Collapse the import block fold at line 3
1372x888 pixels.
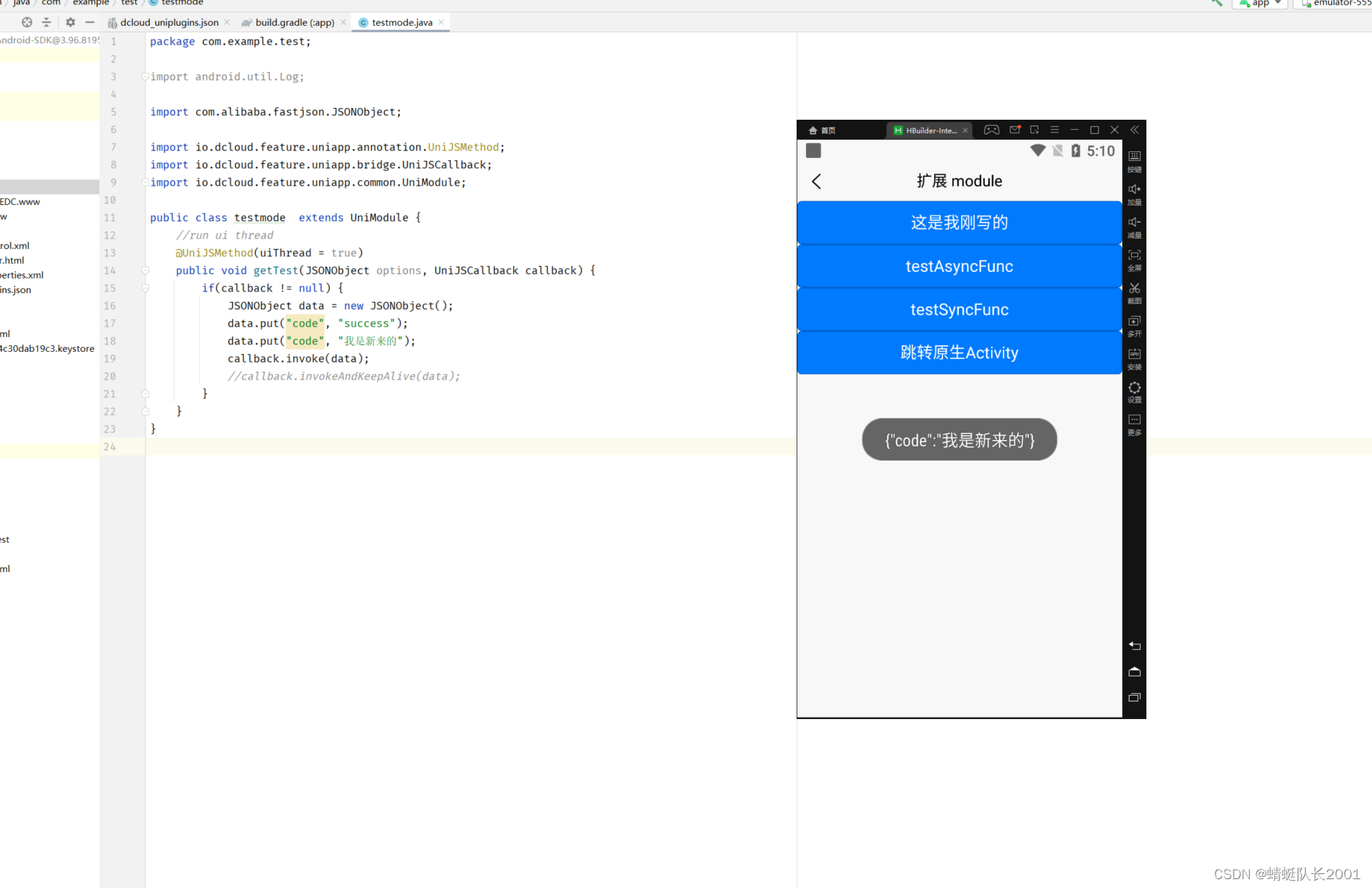(146, 77)
